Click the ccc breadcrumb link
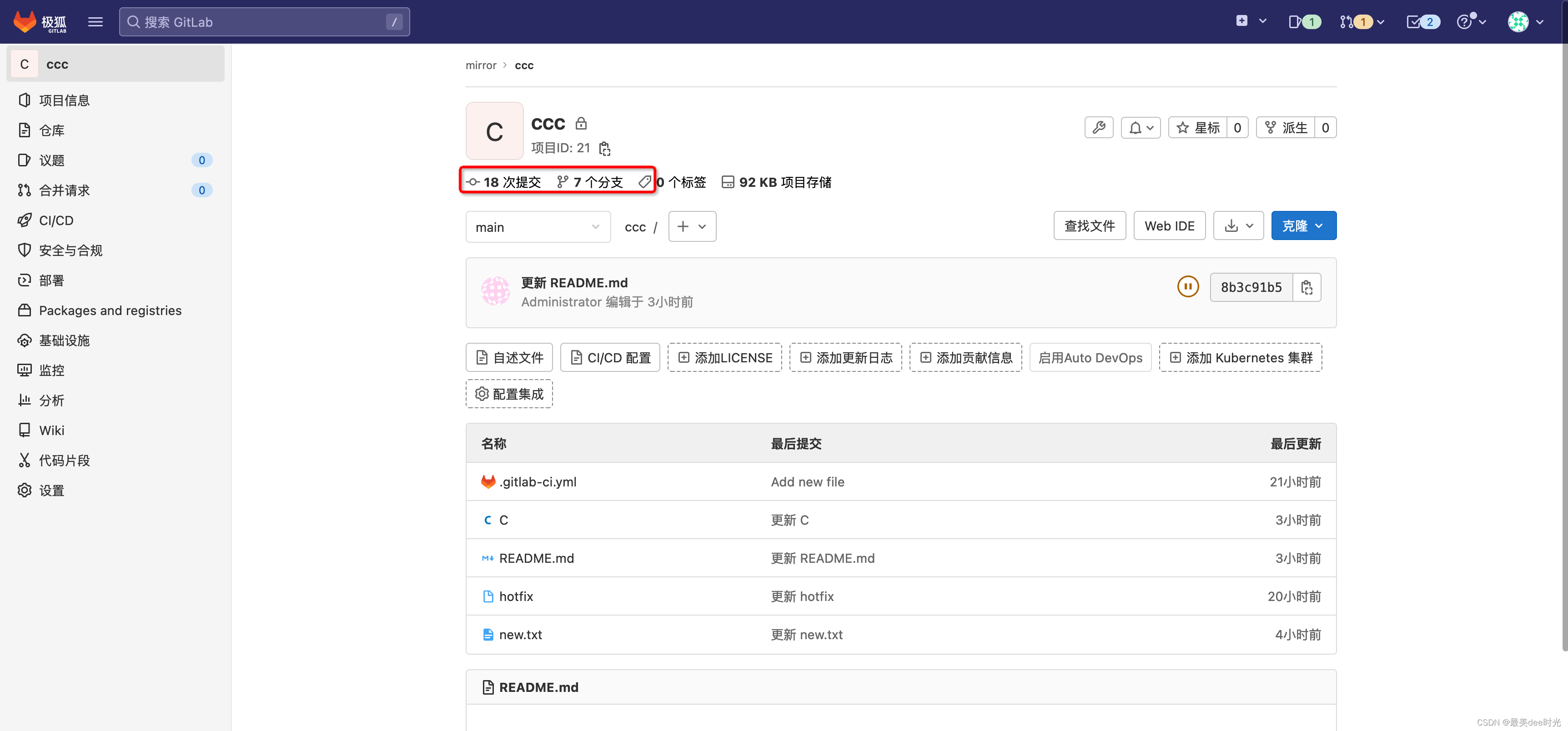 pos(524,65)
